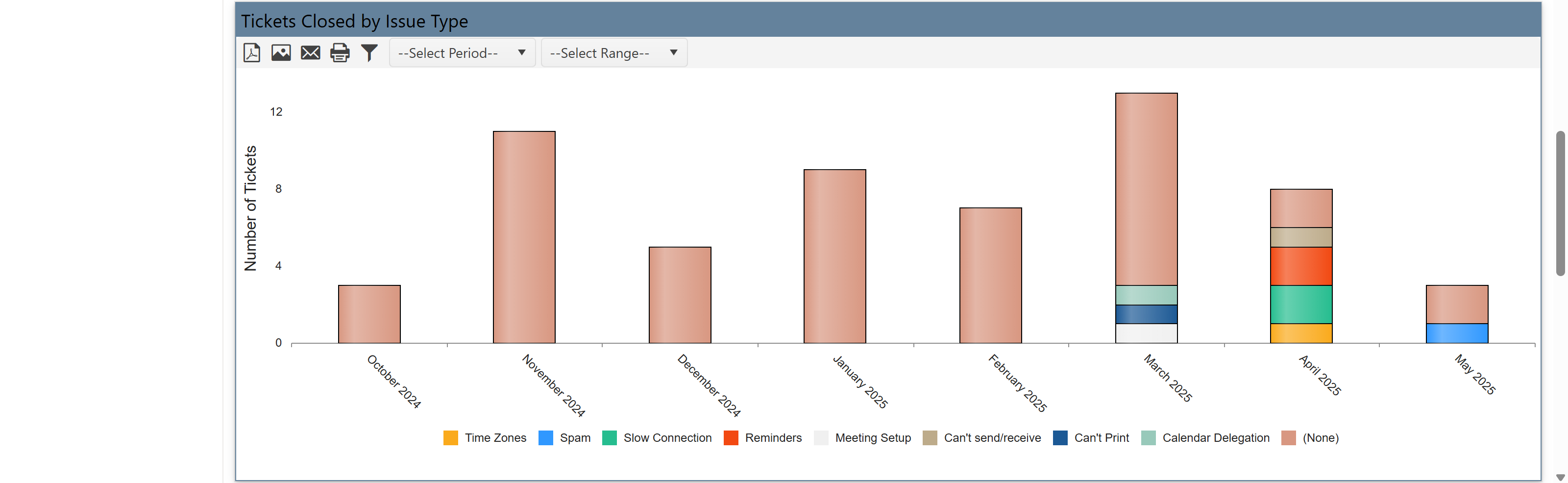Select the Calendar Delegation legend item

click(x=1215, y=438)
